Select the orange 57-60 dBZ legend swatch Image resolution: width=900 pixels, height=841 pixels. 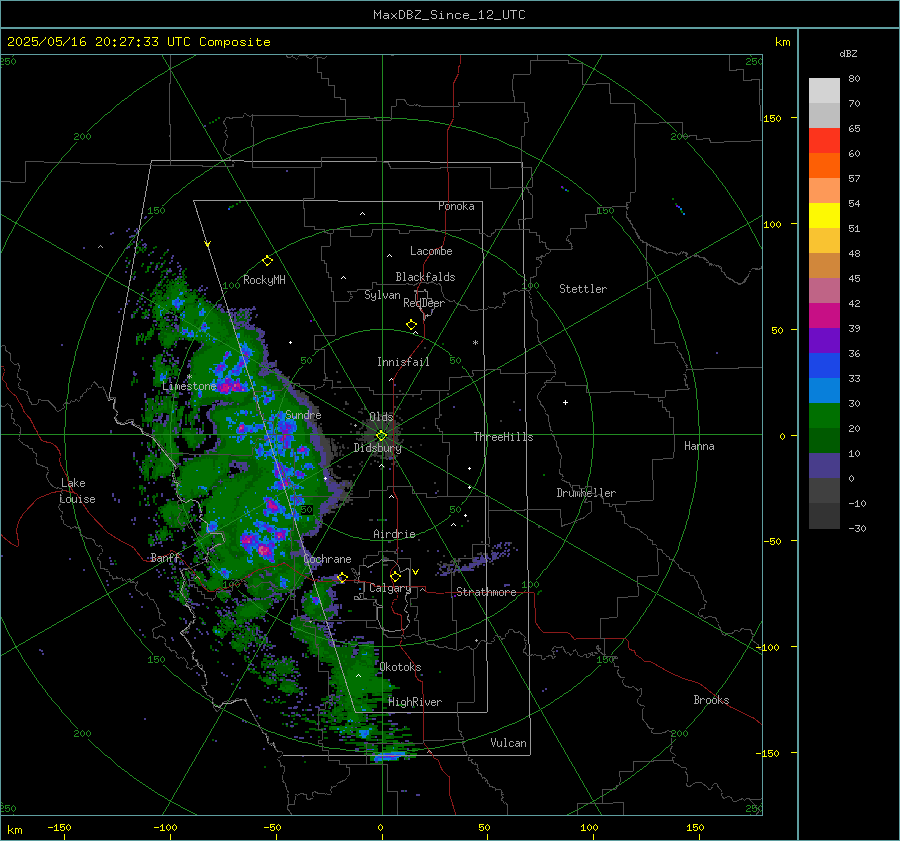[824, 166]
